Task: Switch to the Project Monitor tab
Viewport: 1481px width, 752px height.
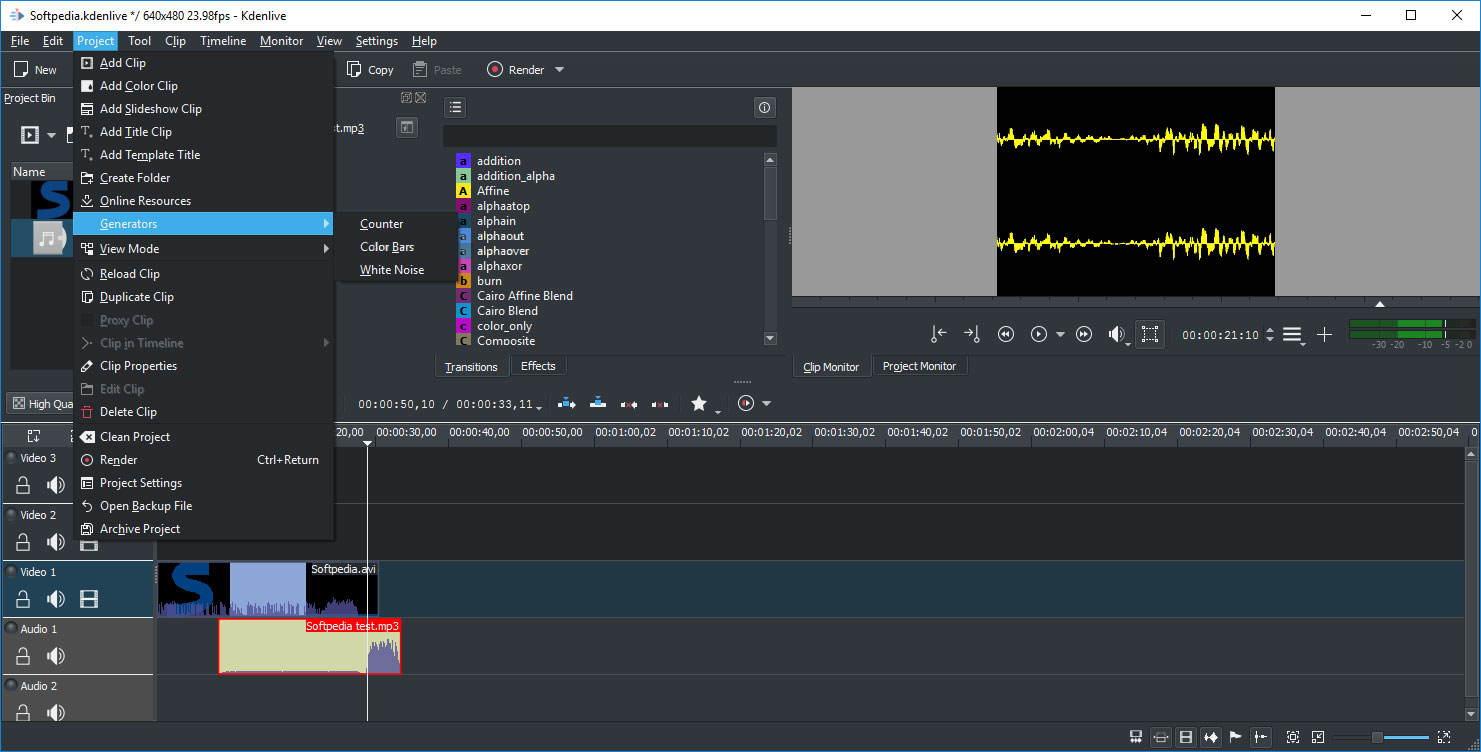Action: pos(919,366)
